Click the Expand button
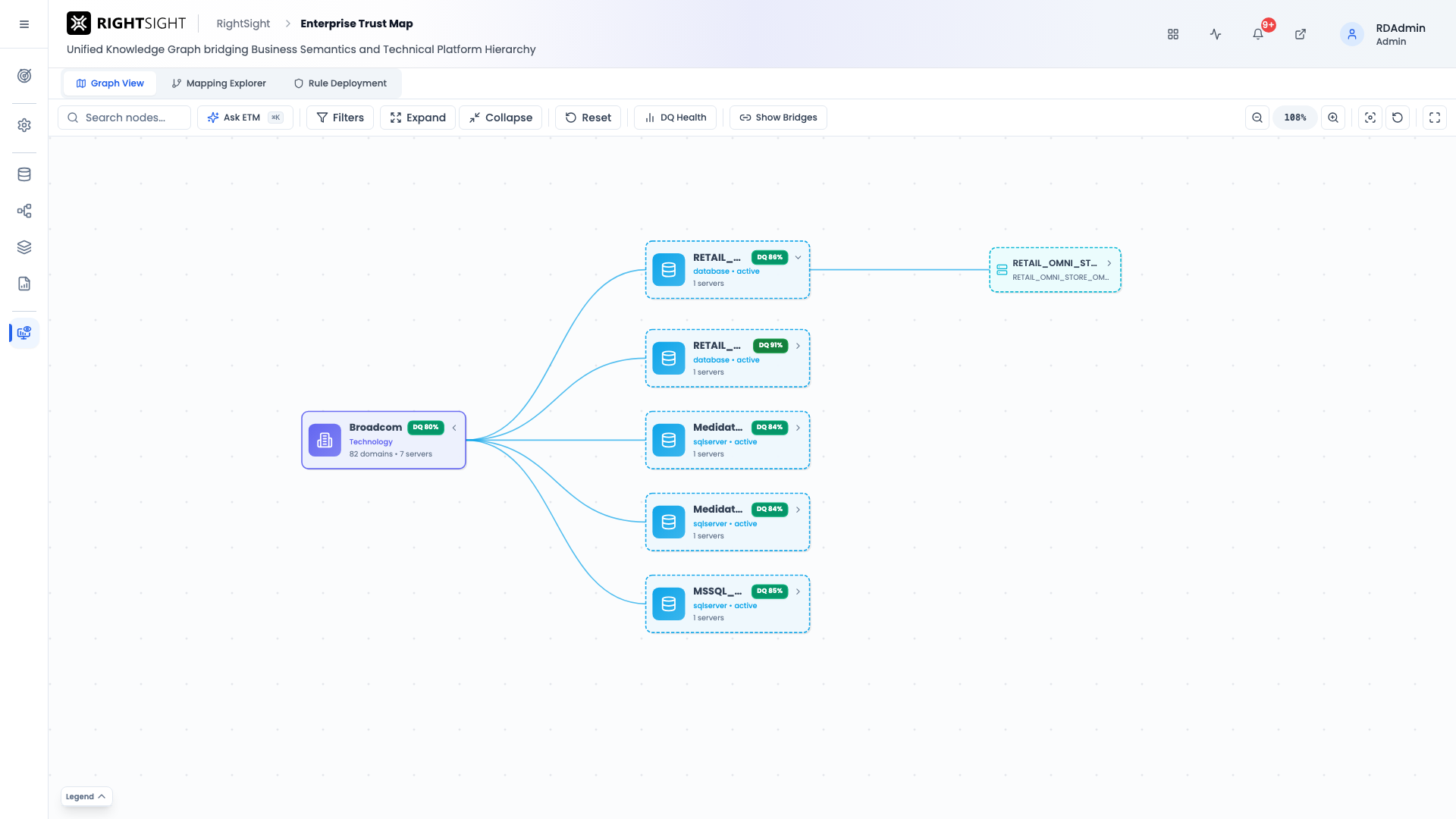Image resolution: width=1456 pixels, height=819 pixels. (x=418, y=118)
